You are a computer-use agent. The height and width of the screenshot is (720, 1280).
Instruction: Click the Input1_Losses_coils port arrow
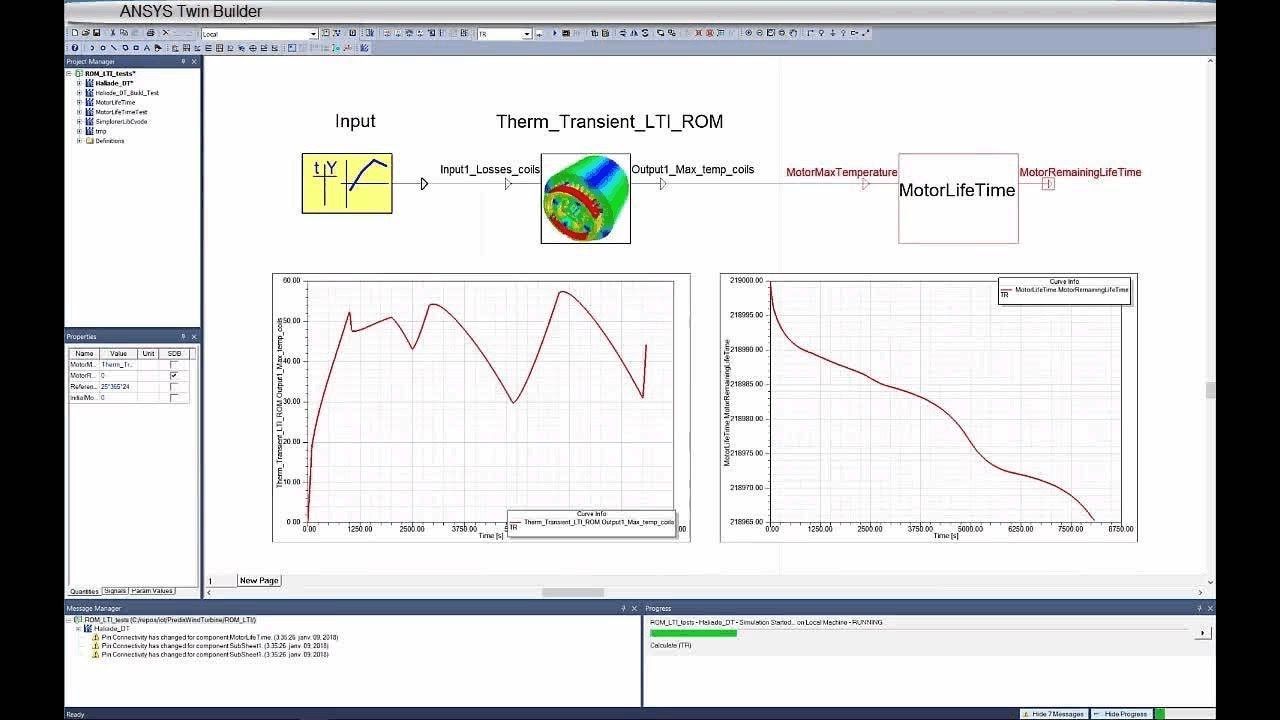508,184
